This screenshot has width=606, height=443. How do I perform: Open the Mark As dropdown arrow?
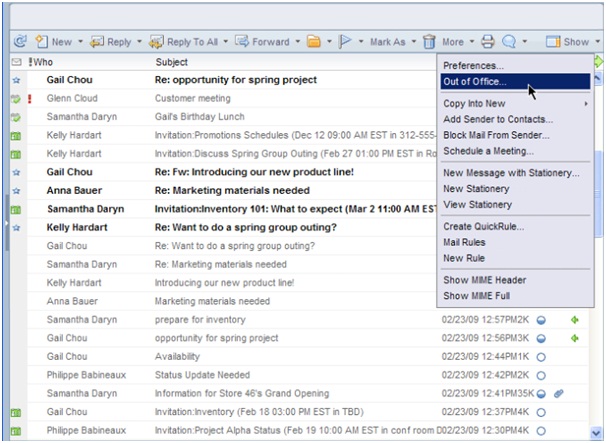coord(414,41)
